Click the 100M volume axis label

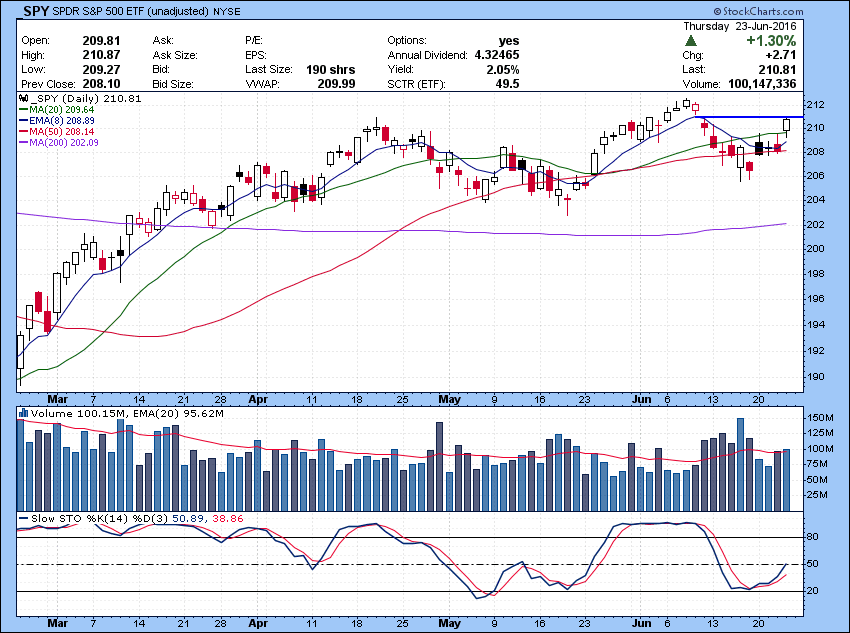(820, 449)
